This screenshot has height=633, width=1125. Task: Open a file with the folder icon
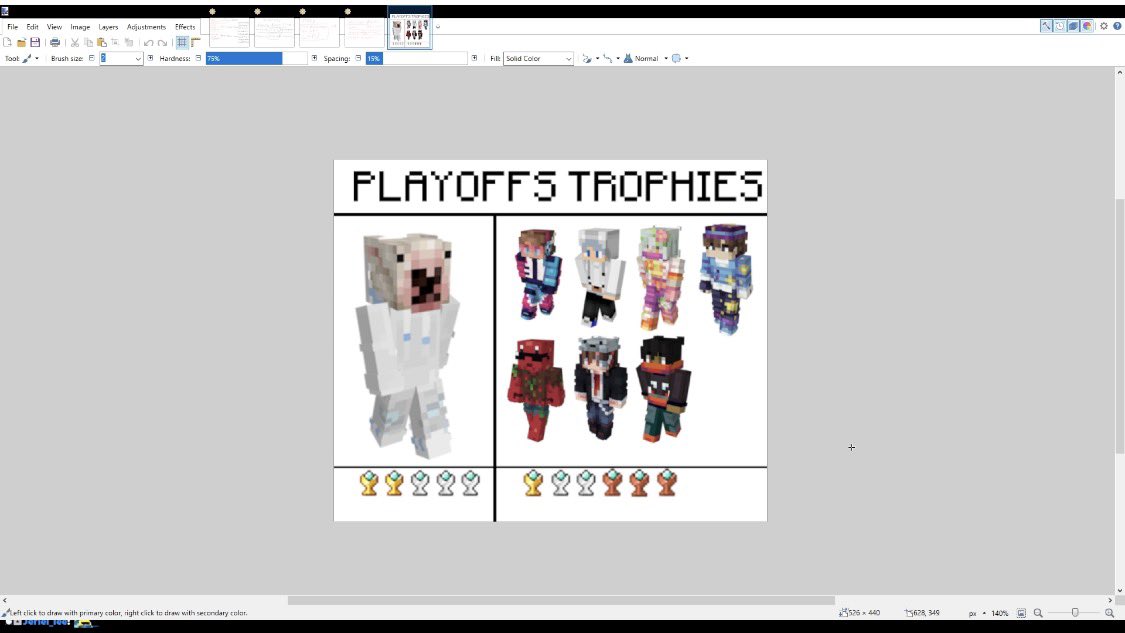(x=22, y=42)
